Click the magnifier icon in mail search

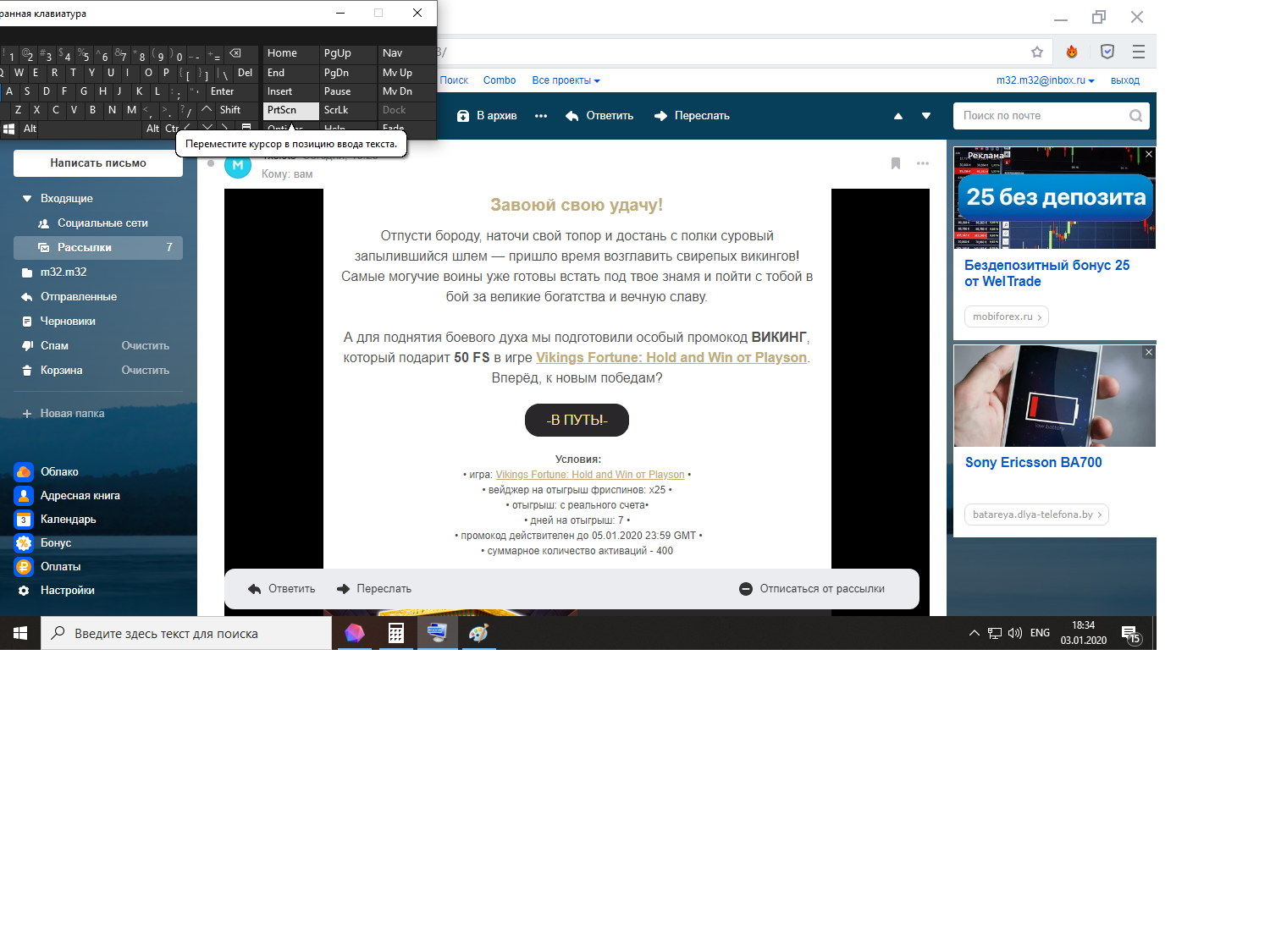pos(1135,116)
